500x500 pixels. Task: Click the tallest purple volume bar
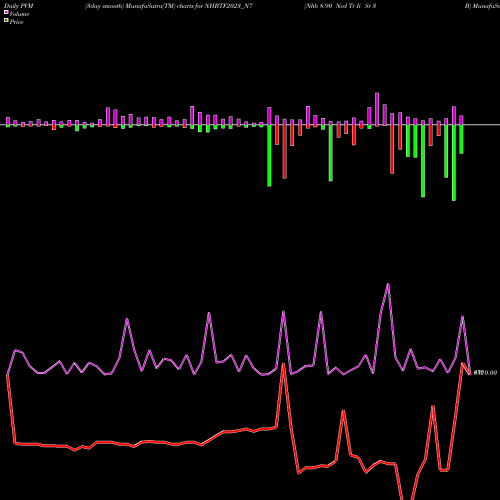pyautogui.click(x=377, y=109)
